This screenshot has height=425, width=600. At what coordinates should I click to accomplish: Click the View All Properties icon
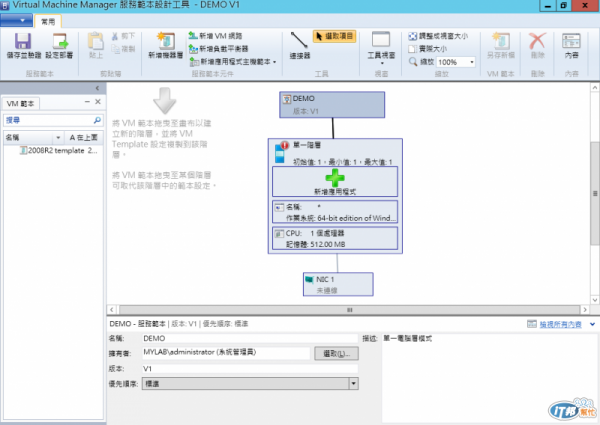coord(532,324)
